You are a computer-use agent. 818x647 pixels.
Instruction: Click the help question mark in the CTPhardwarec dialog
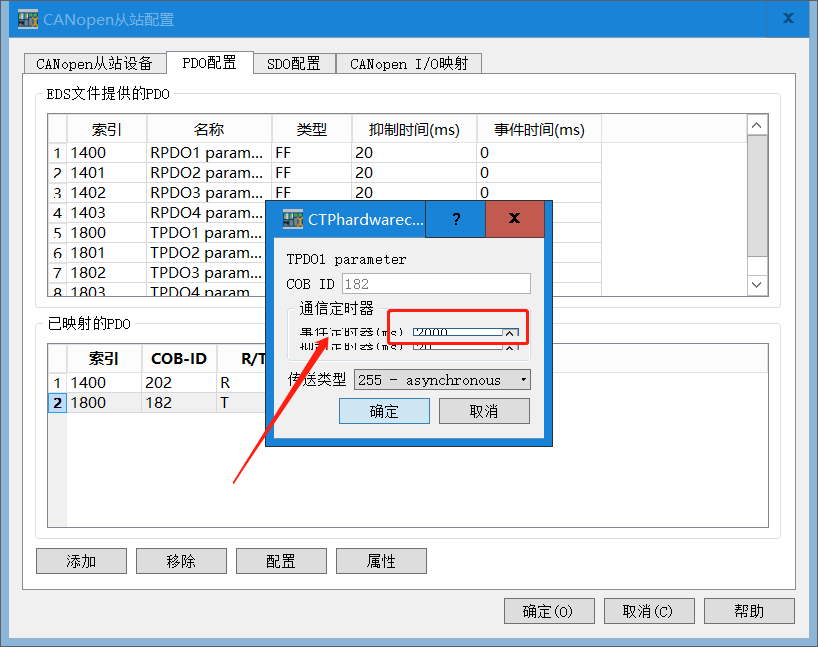point(456,219)
